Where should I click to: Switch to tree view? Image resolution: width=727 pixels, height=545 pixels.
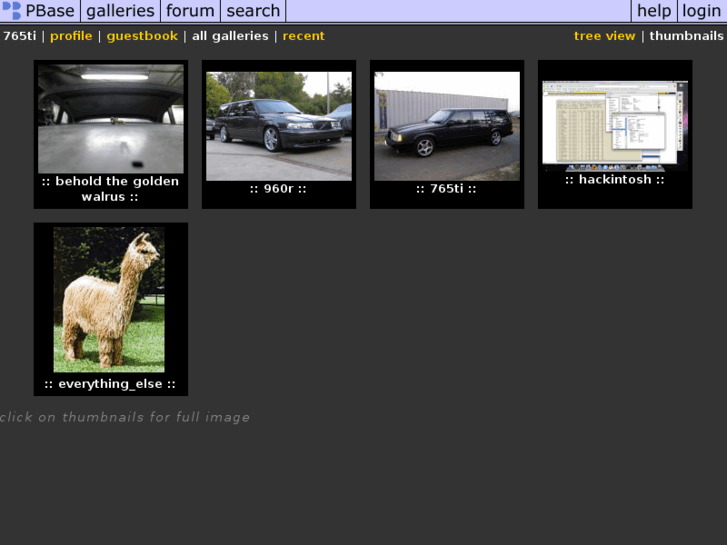point(604,36)
